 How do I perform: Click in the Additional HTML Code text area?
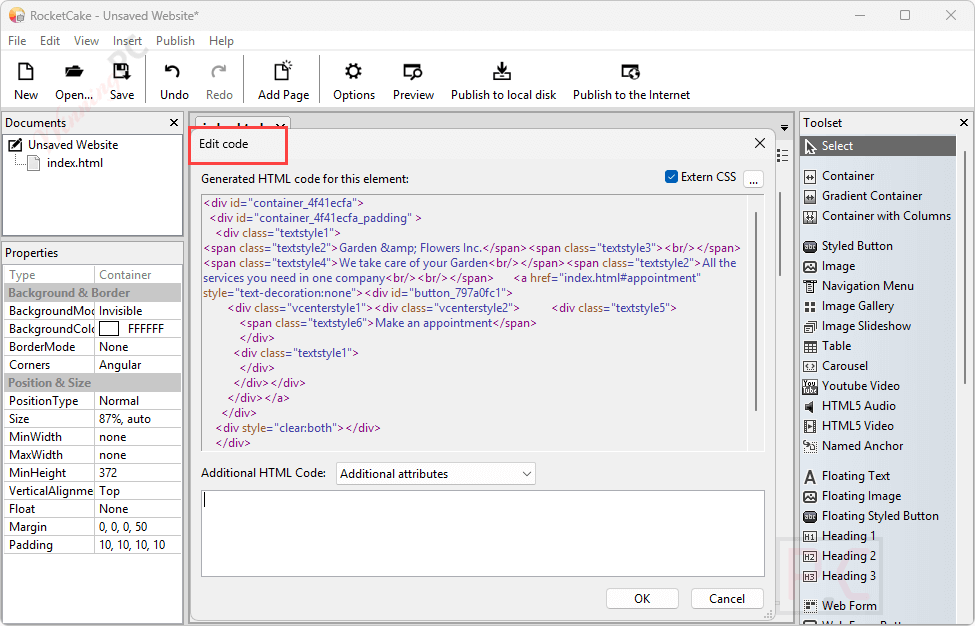pos(483,533)
